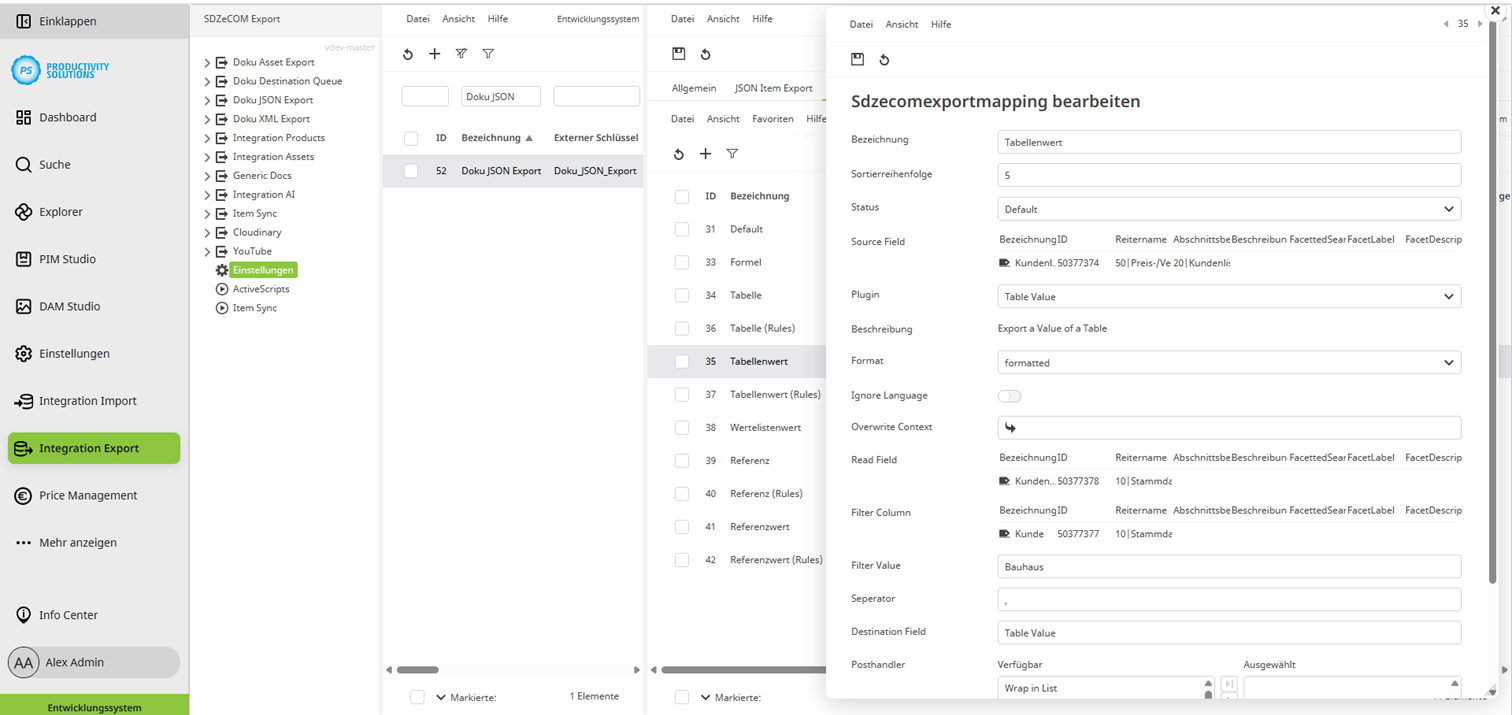Open the Plugin dropdown set to Table Value
The image size is (1512, 715).
[x=1228, y=295]
